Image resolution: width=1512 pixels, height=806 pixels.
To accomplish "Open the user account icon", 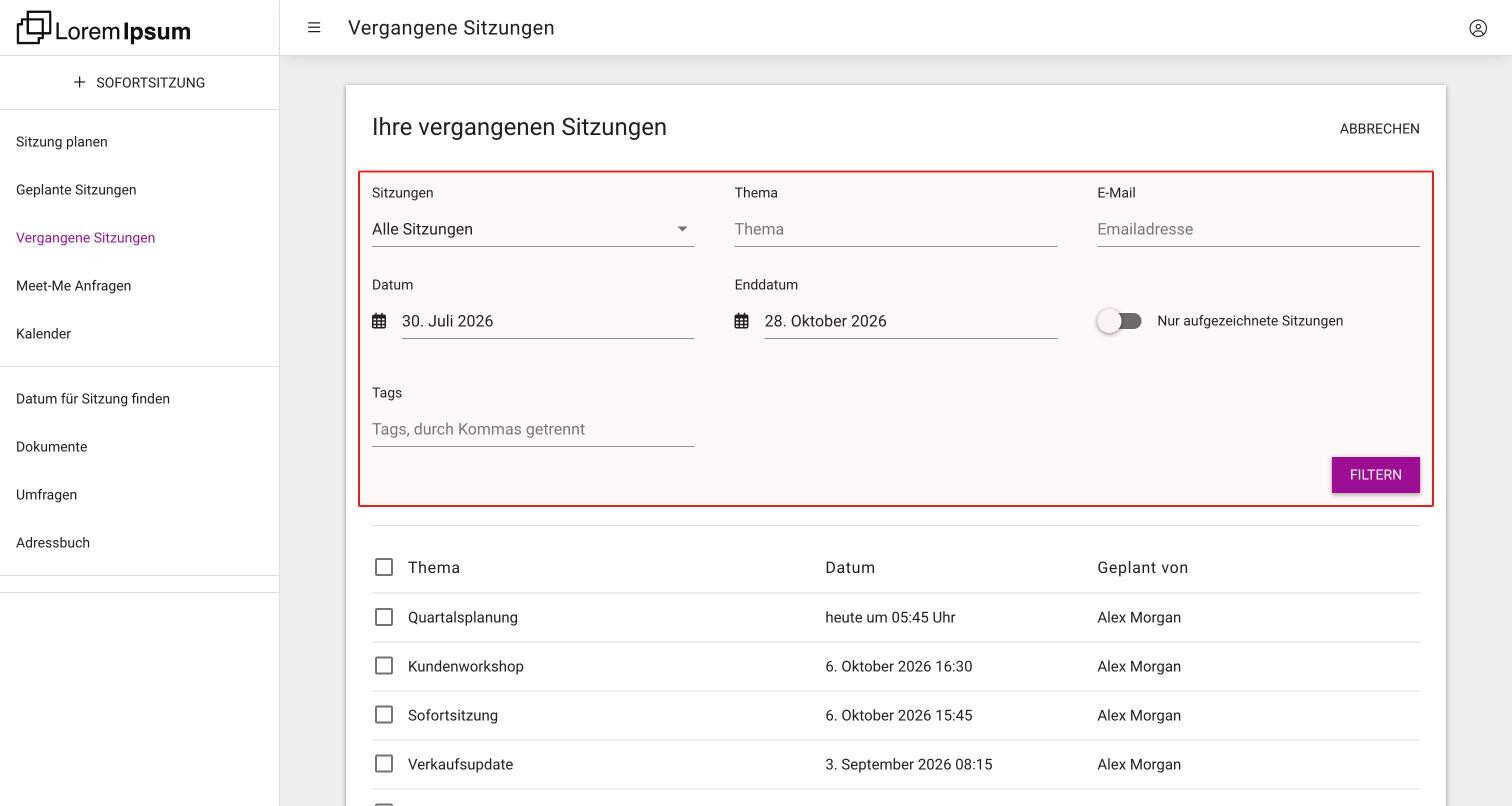I will tap(1478, 28).
